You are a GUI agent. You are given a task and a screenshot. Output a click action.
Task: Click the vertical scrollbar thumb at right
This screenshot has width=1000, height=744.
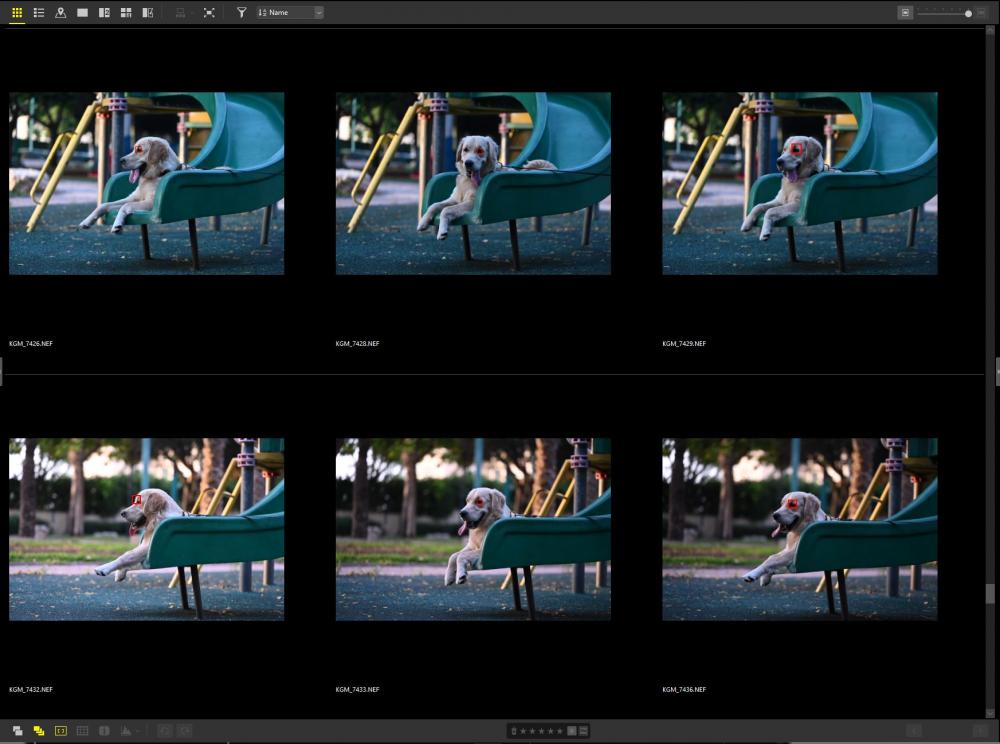point(990,594)
